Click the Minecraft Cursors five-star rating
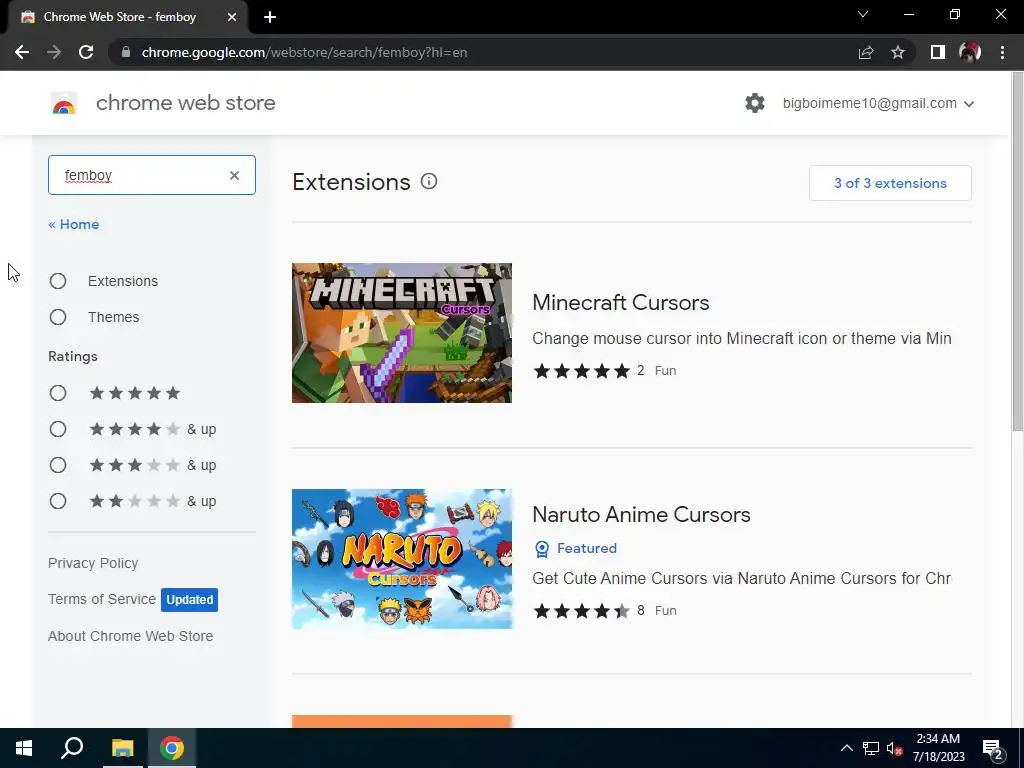The height and width of the screenshot is (768, 1024). 581,371
